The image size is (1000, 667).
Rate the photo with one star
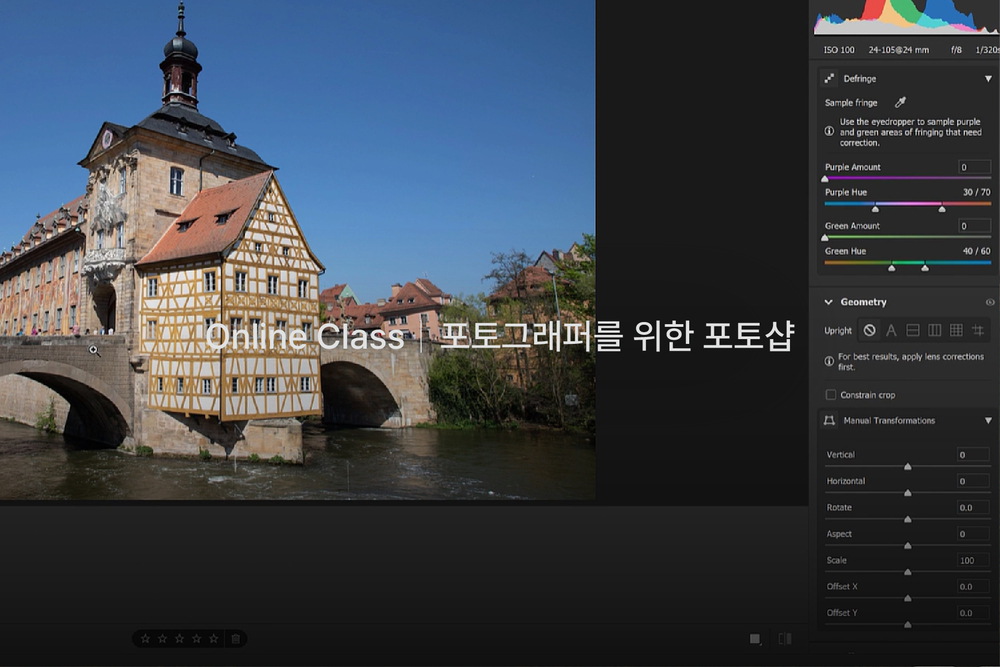[x=144, y=638]
